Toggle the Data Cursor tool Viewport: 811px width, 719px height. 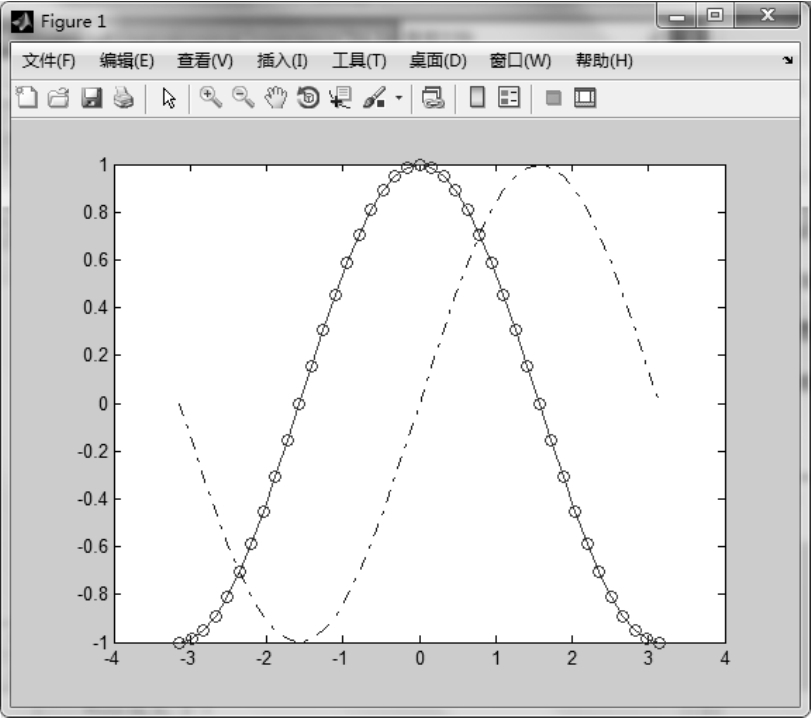(340, 97)
